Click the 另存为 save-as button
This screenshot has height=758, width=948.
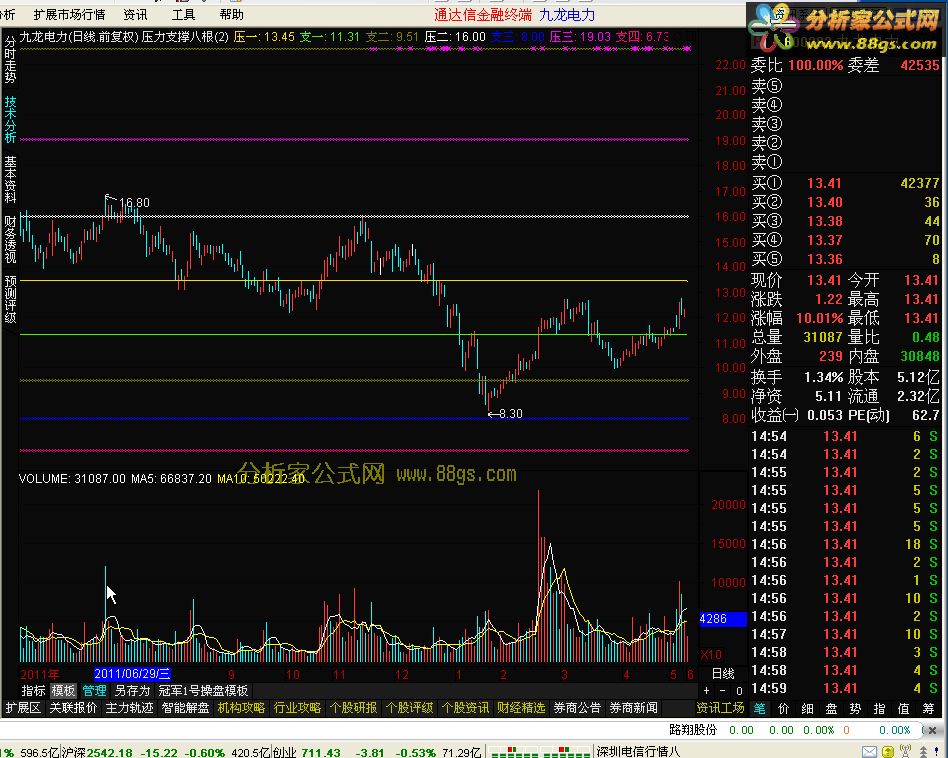click(132, 690)
